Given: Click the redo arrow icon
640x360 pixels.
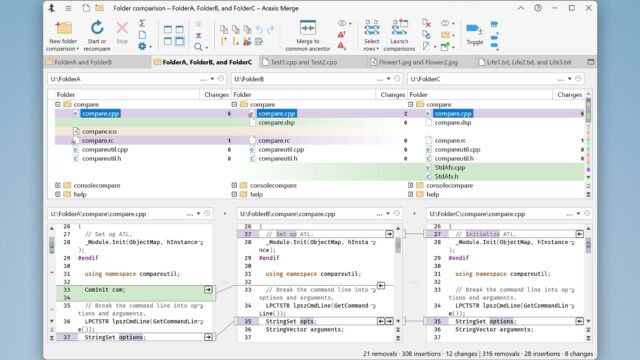Looking at the screenshot, I should point(270,29).
